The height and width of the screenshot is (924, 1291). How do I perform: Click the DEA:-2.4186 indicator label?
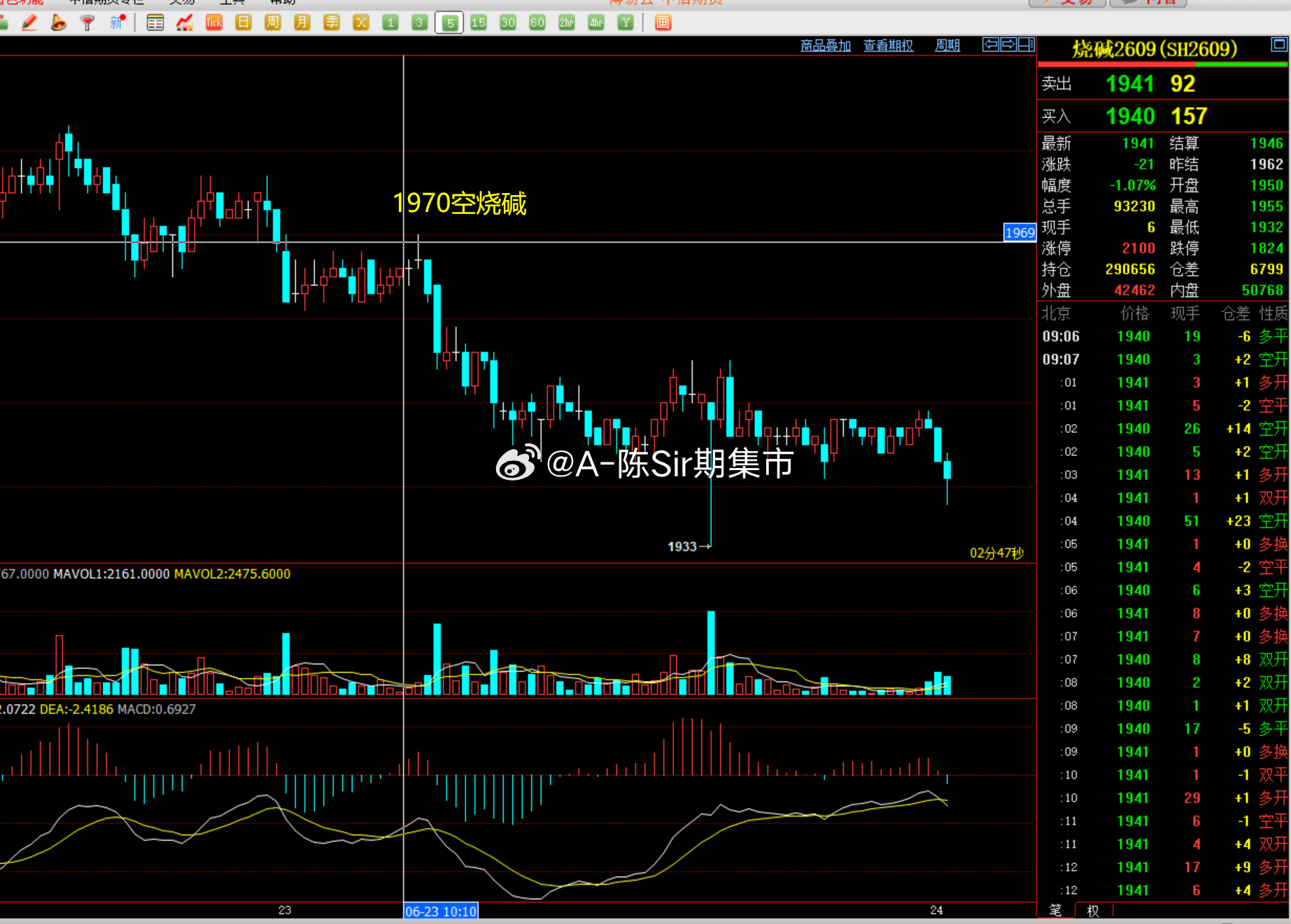click(x=76, y=709)
